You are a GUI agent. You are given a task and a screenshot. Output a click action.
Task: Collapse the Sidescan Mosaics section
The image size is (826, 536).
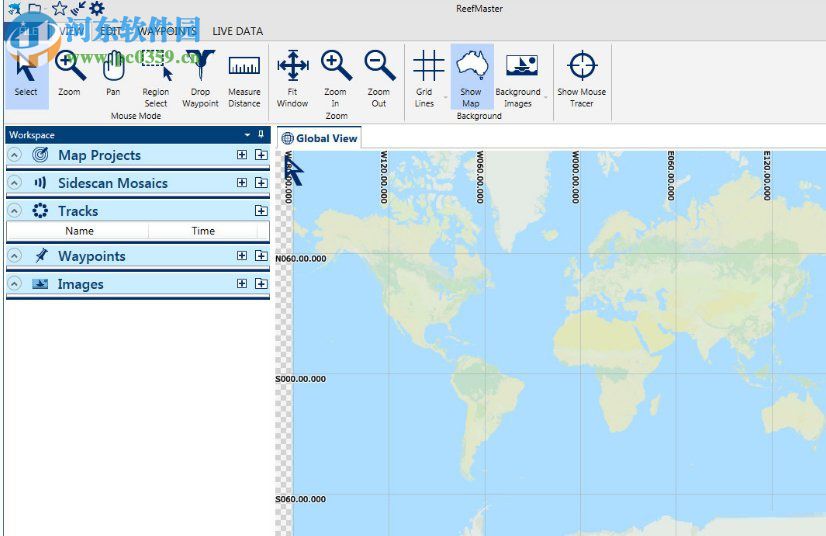click(x=15, y=183)
